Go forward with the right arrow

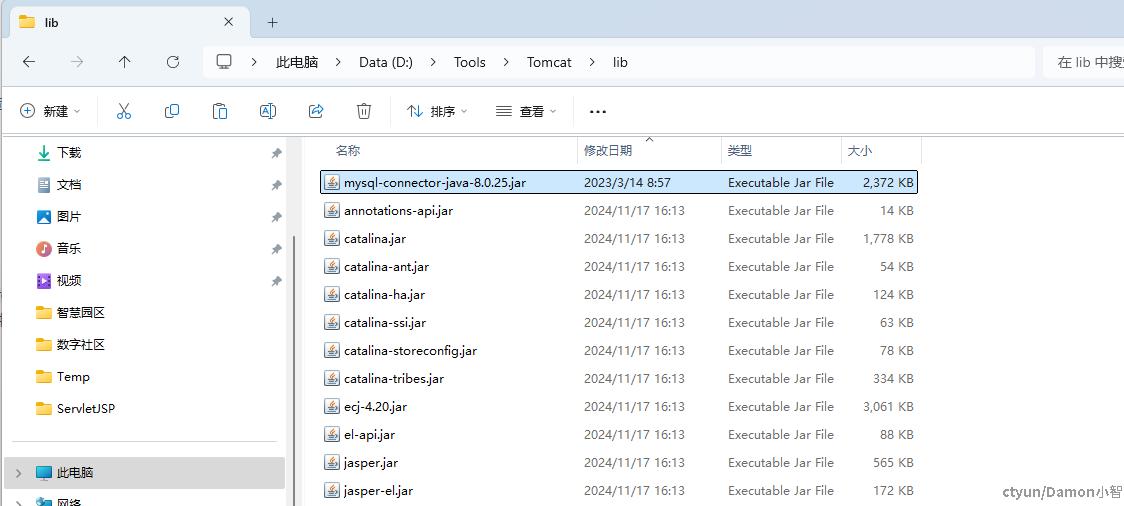tap(77, 62)
